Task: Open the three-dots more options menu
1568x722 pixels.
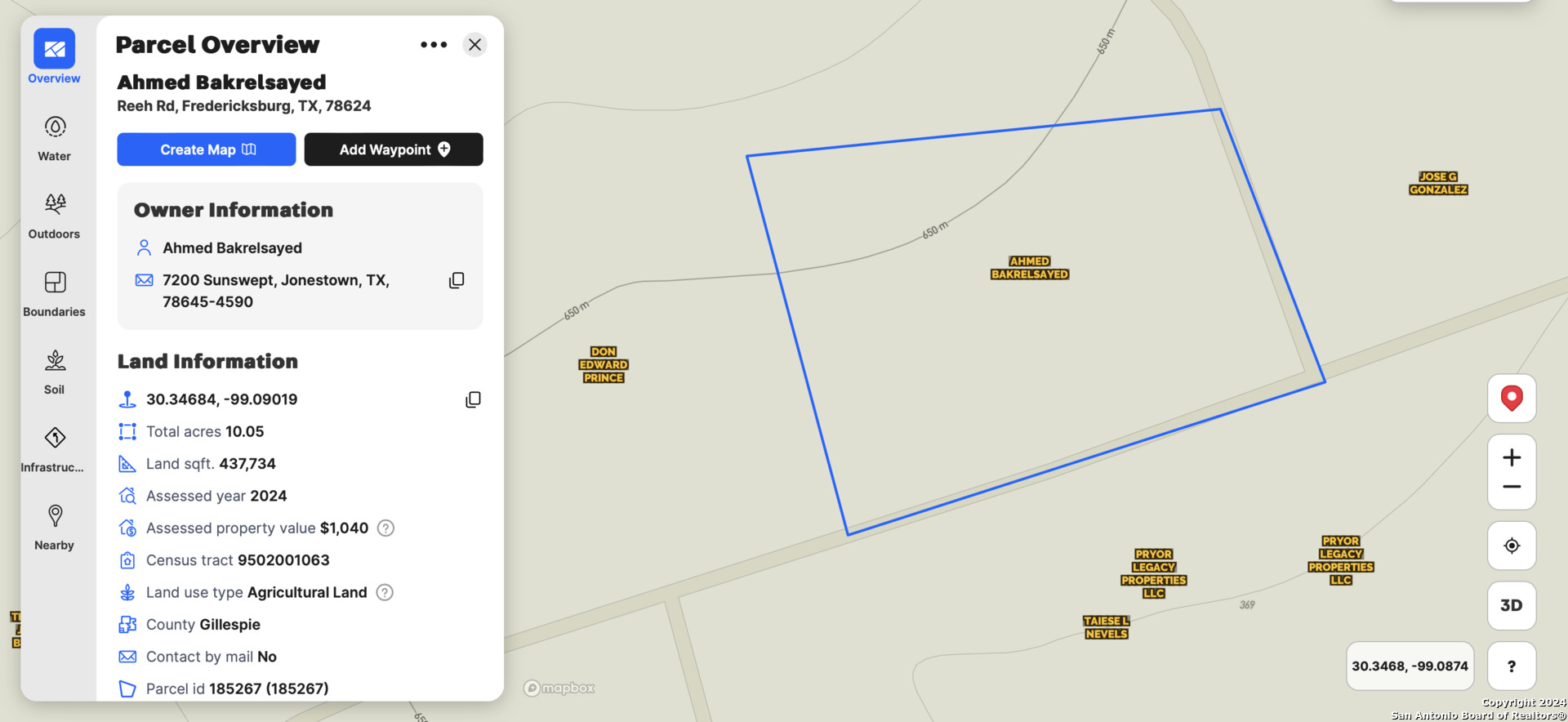Action: click(434, 44)
